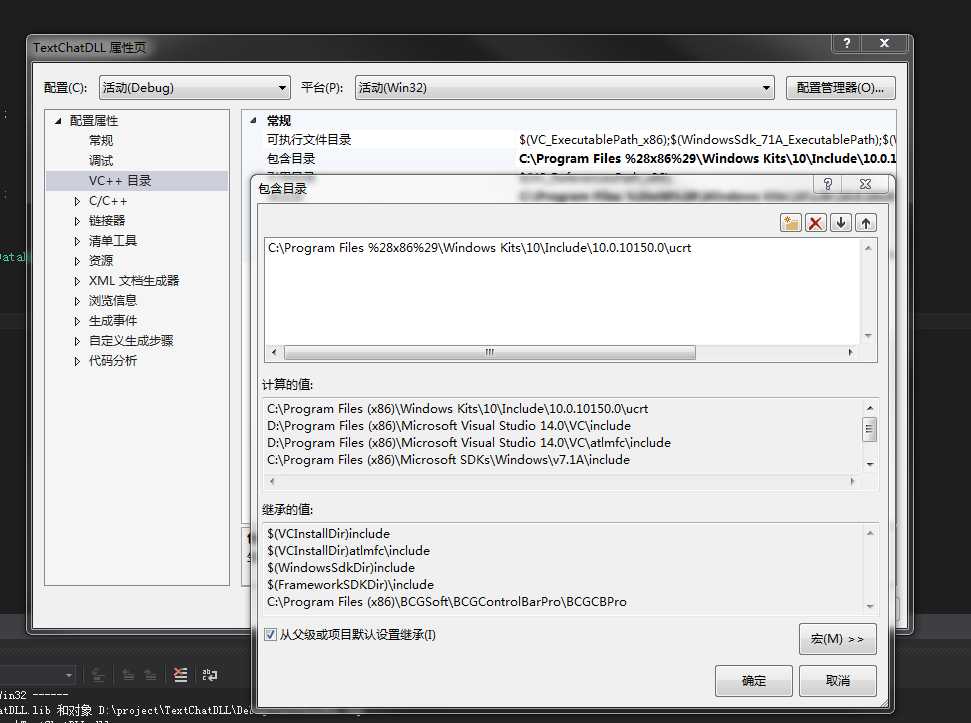Close the 包含目录 dialog
Screen dimensions: 971x723
[866, 184]
